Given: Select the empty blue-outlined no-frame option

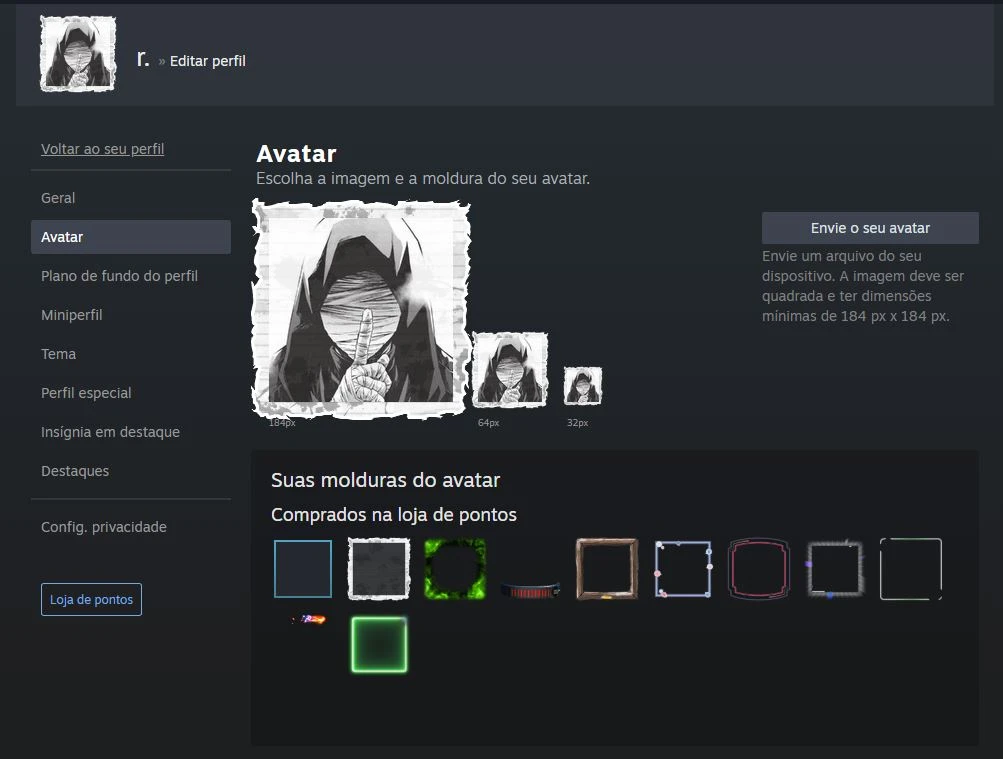Looking at the screenshot, I should (x=303, y=568).
